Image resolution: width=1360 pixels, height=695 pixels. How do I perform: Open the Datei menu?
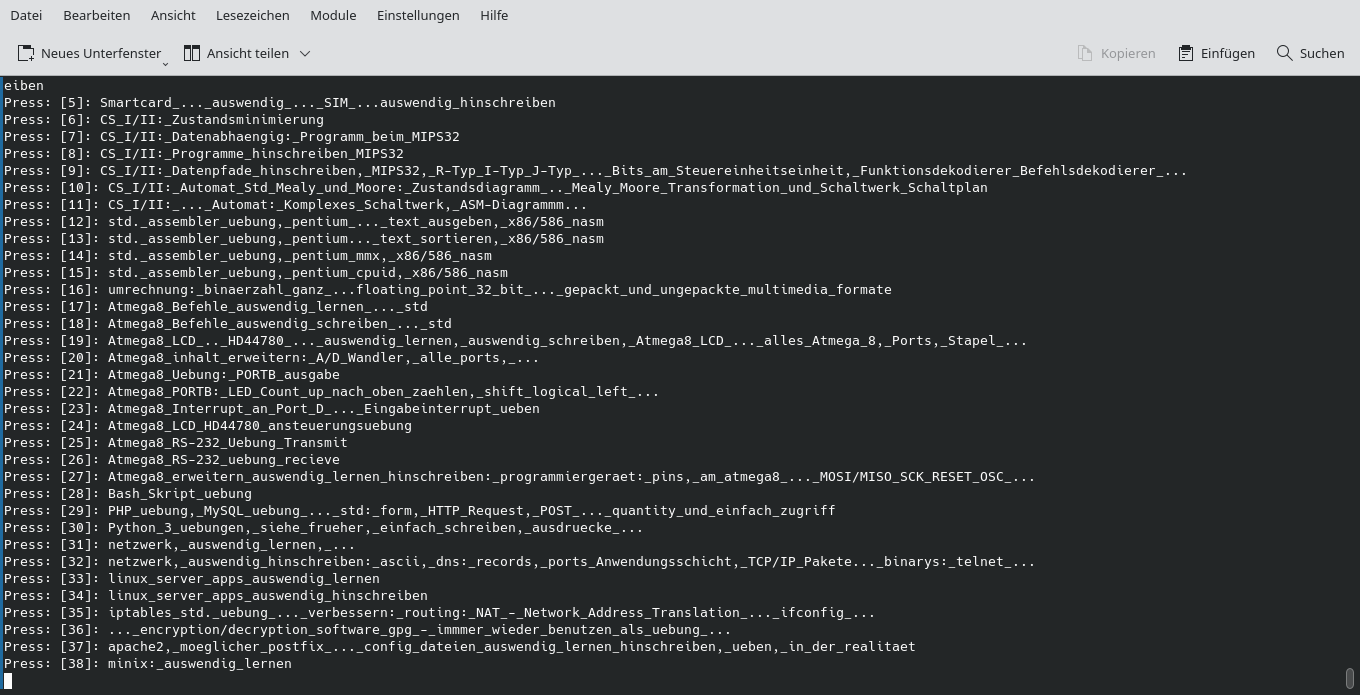(x=25, y=15)
